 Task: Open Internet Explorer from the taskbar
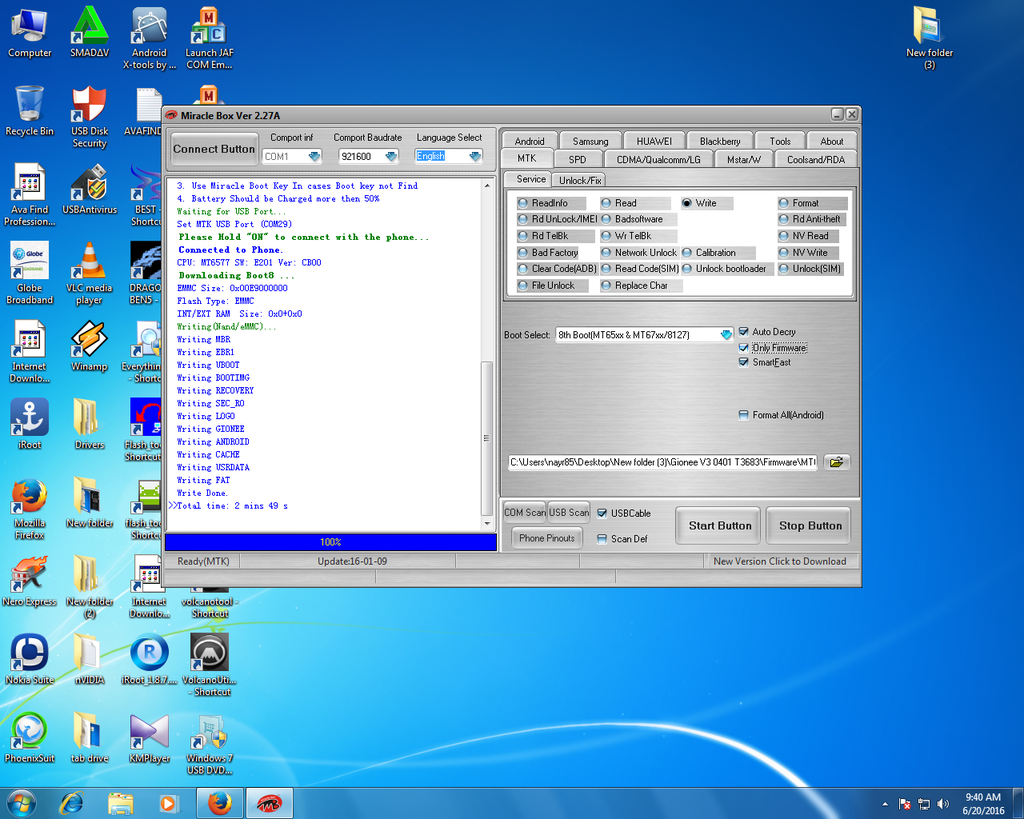(71, 802)
